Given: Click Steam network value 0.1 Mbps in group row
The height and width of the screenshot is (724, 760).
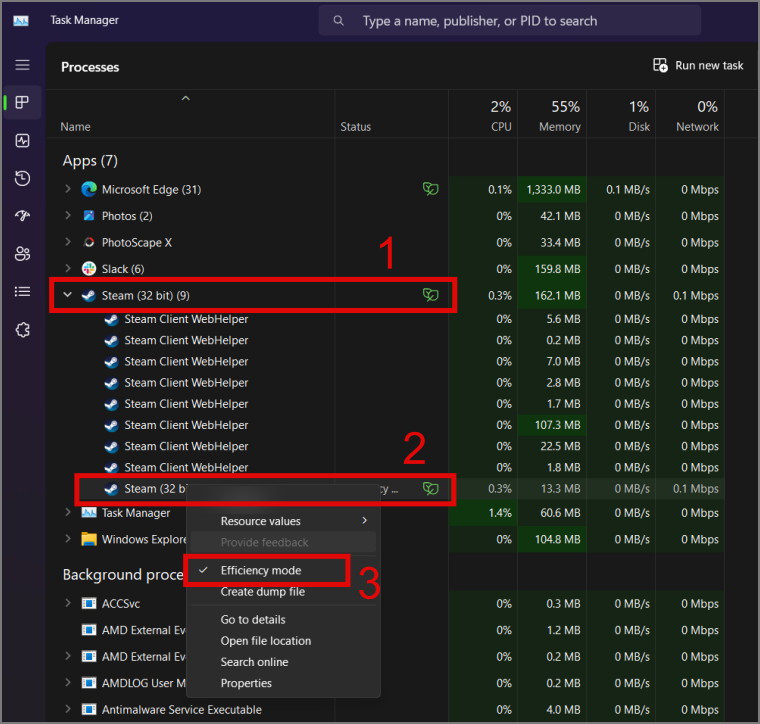Looking at the screenshot, I should click(x=696, y=296).
